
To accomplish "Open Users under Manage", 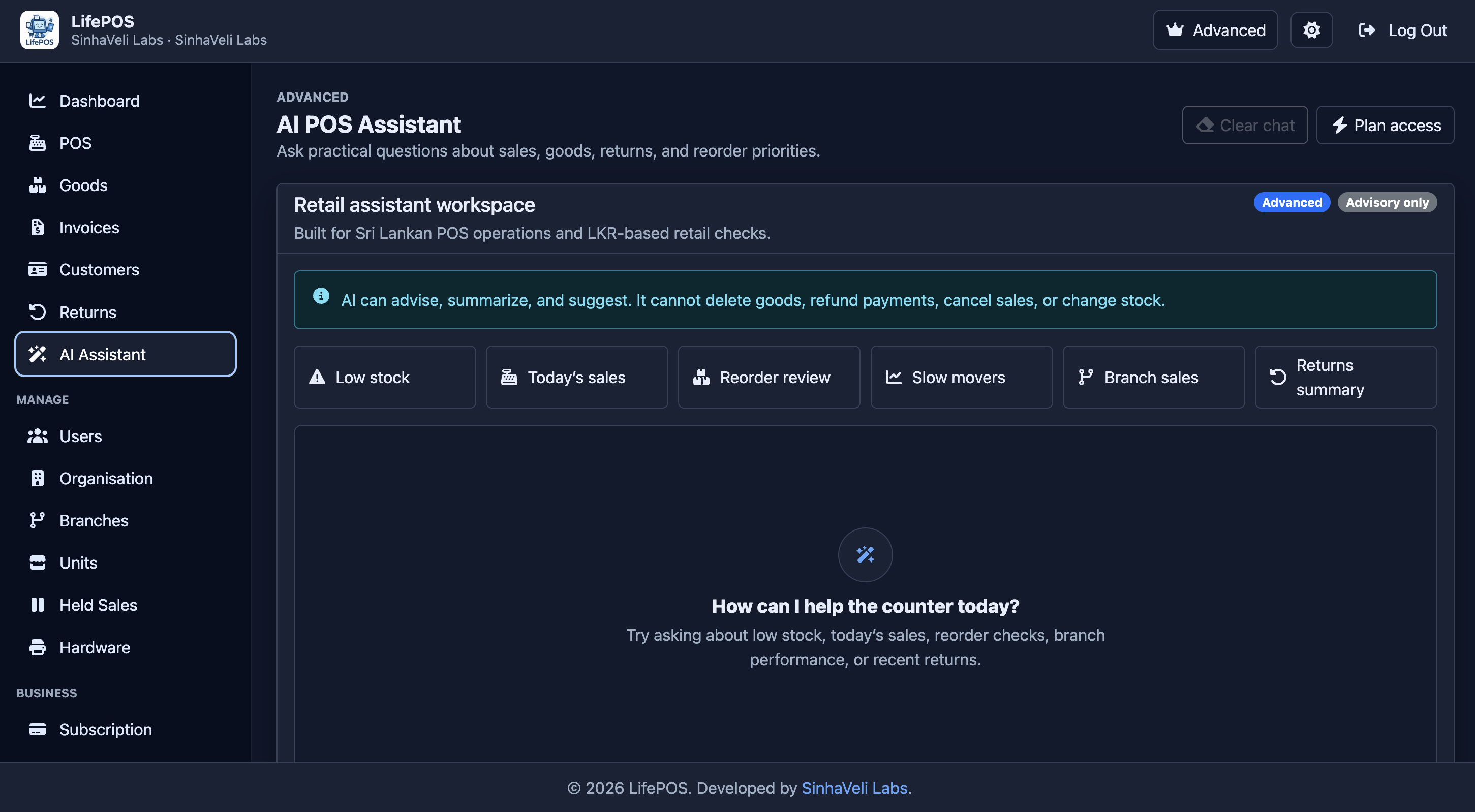I will pyautogui.click(x=126, y=436).
